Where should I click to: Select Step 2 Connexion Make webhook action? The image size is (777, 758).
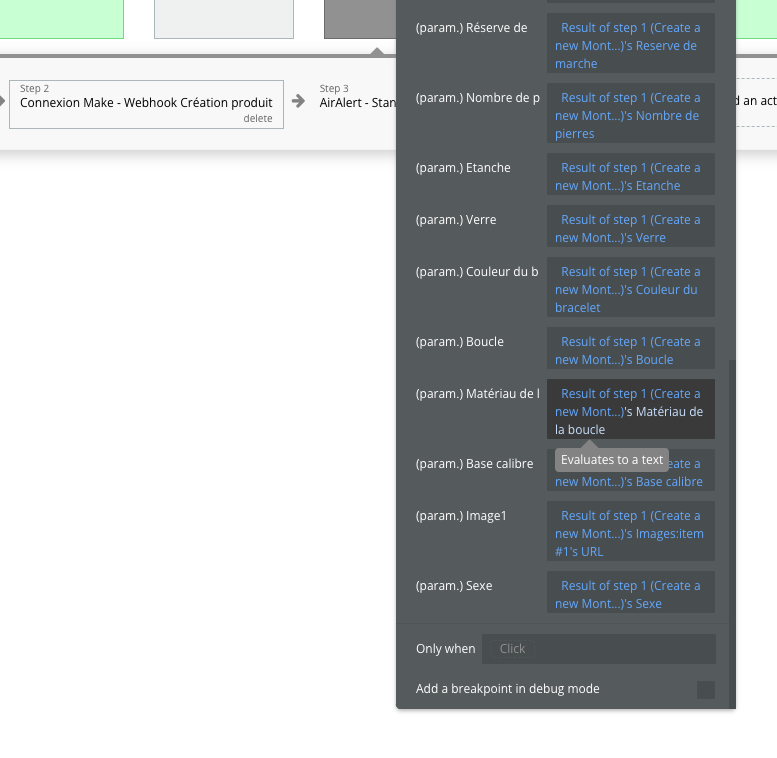point(146,105)
